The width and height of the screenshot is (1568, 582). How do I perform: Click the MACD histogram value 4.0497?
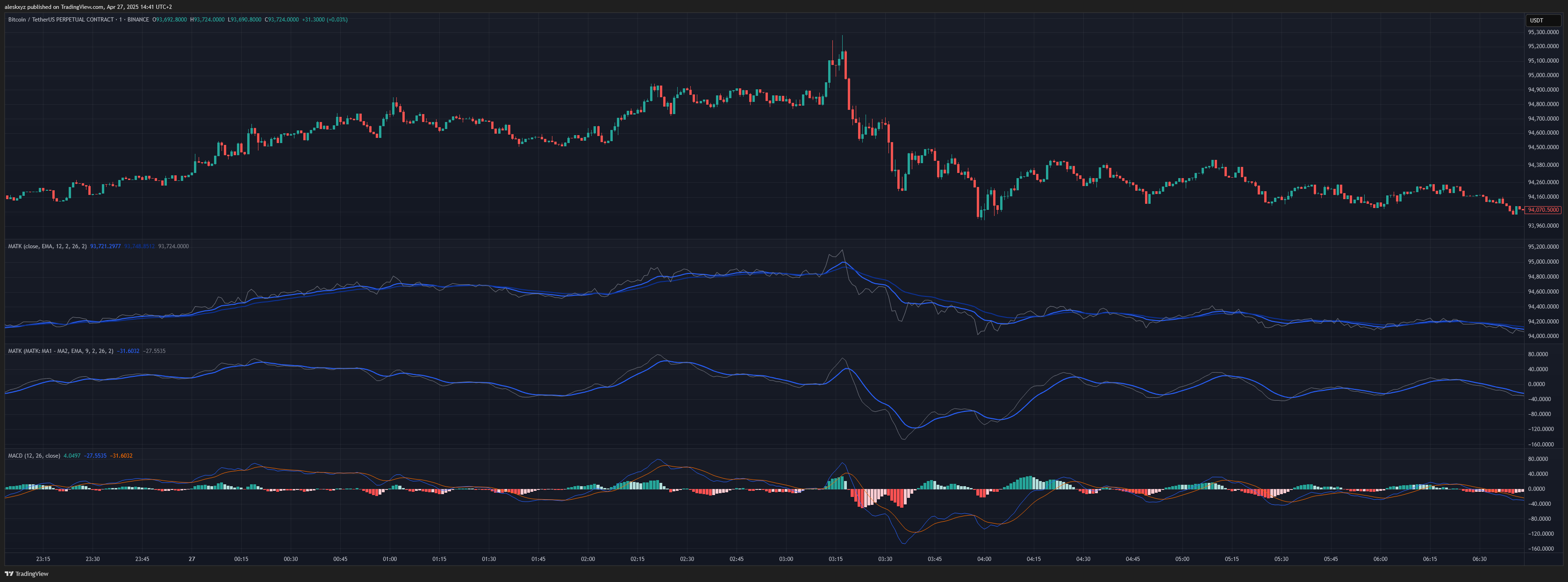(72, 455)
